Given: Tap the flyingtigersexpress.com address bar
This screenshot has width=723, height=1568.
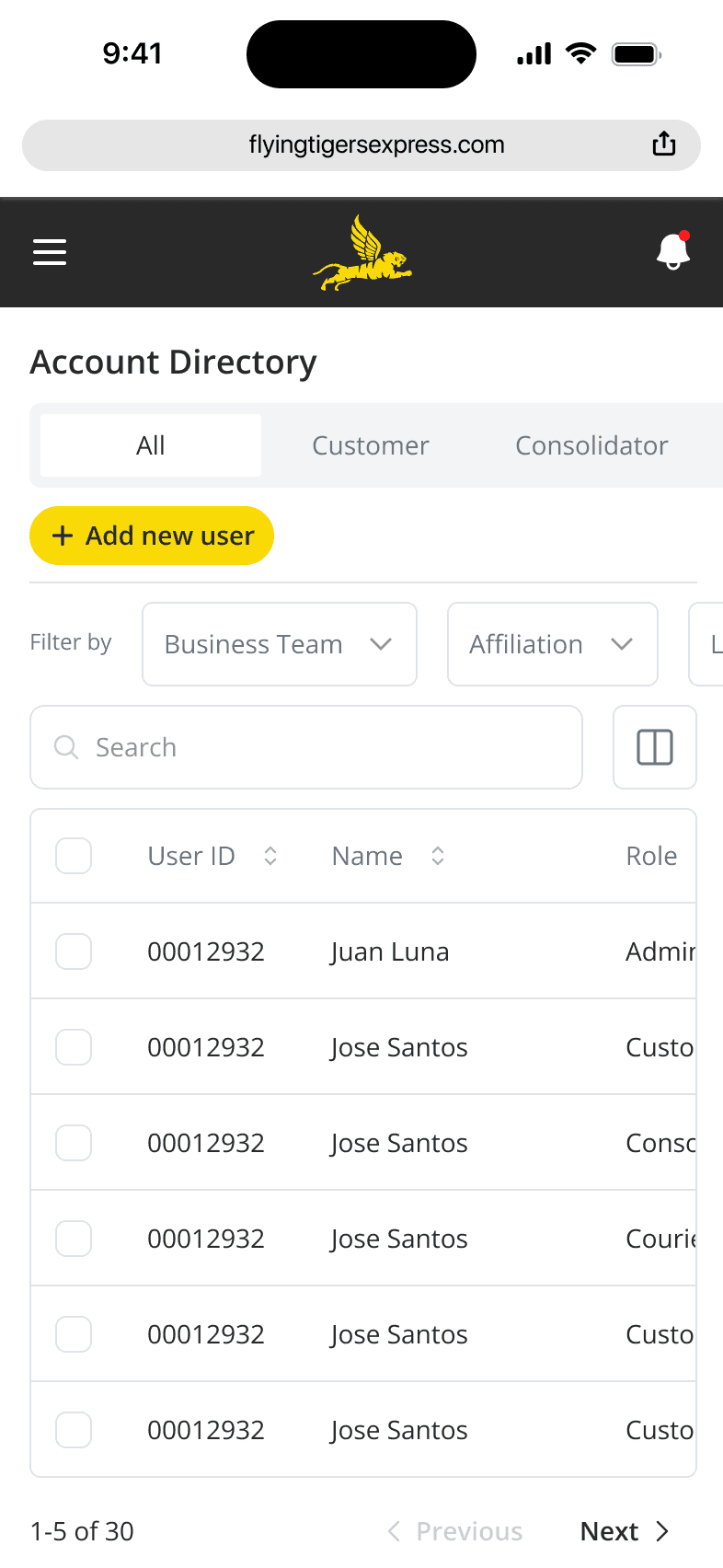Looking at the screenshot, I should click(x=361, y=145).
